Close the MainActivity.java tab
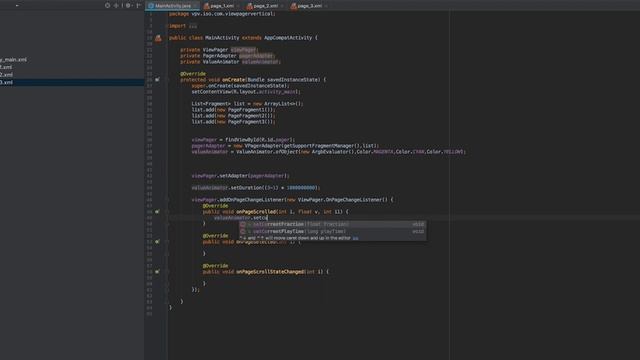640x360 pixels. tap(196, 6)
